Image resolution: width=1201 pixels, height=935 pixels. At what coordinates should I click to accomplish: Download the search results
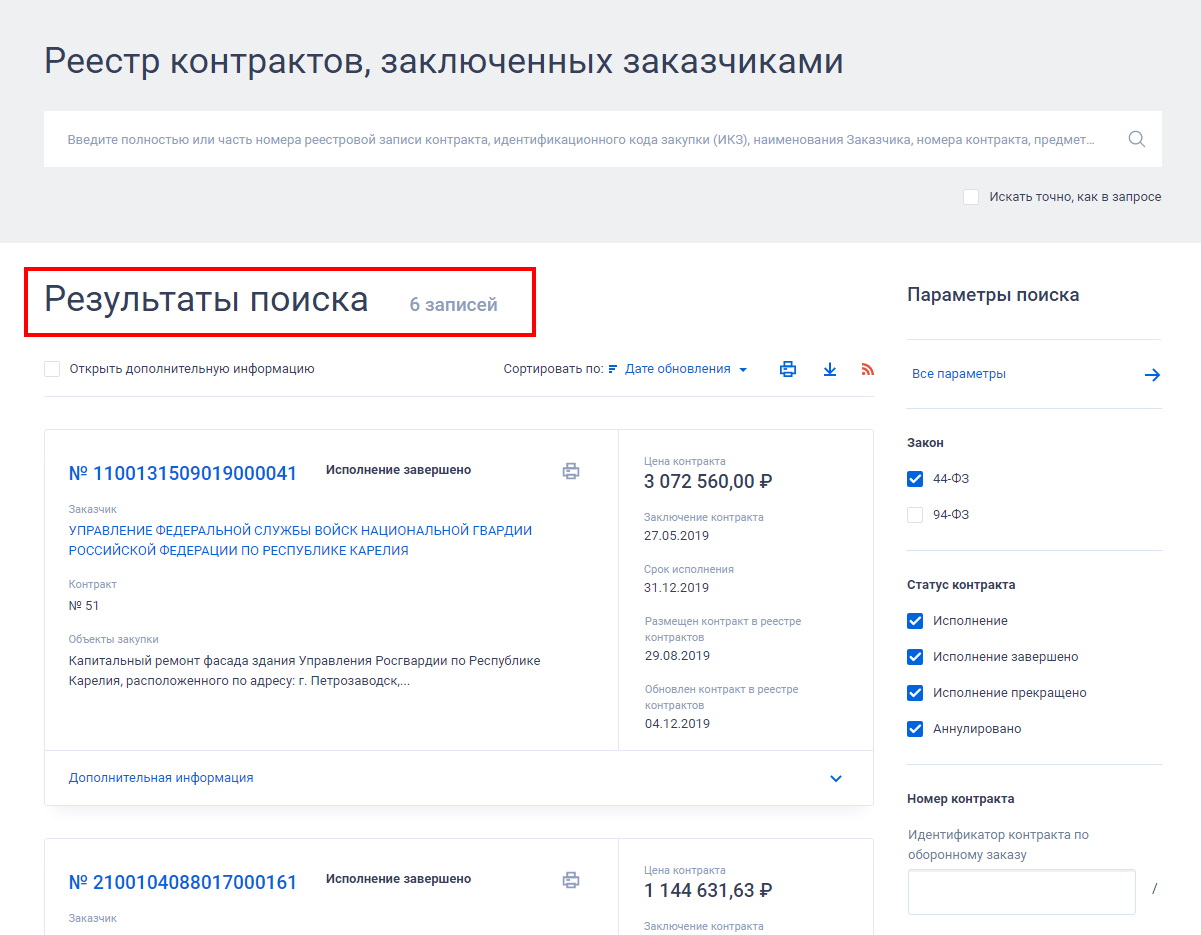click(x=830, y=369)
